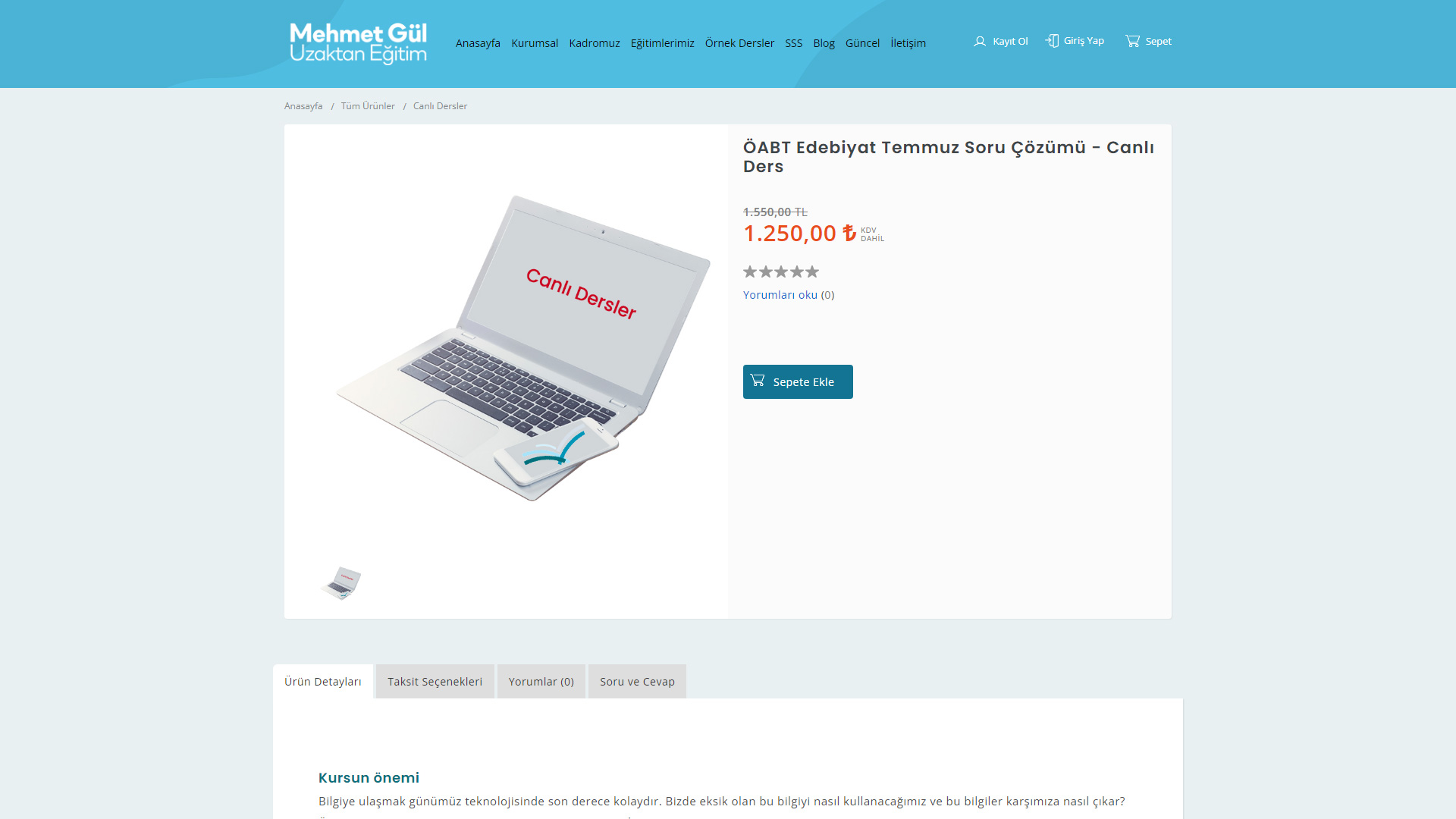Click the Yorumları oku link
This screenshot has width=1456, height=819.
(x=780, y=295)
